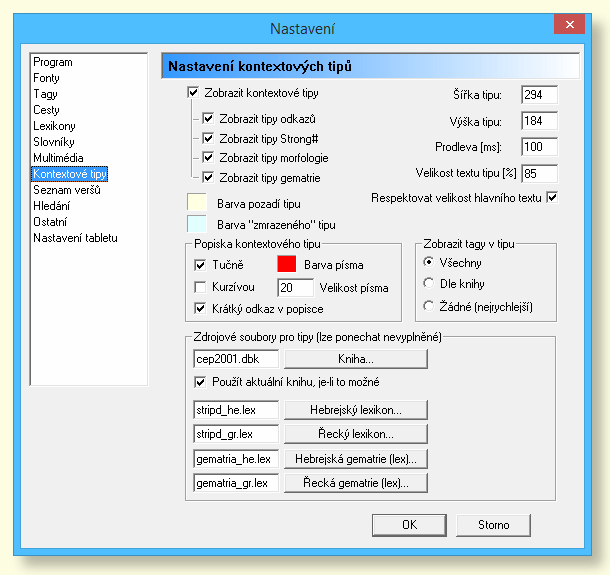Select the Dle knihy radio button

[x=430, y=283]
